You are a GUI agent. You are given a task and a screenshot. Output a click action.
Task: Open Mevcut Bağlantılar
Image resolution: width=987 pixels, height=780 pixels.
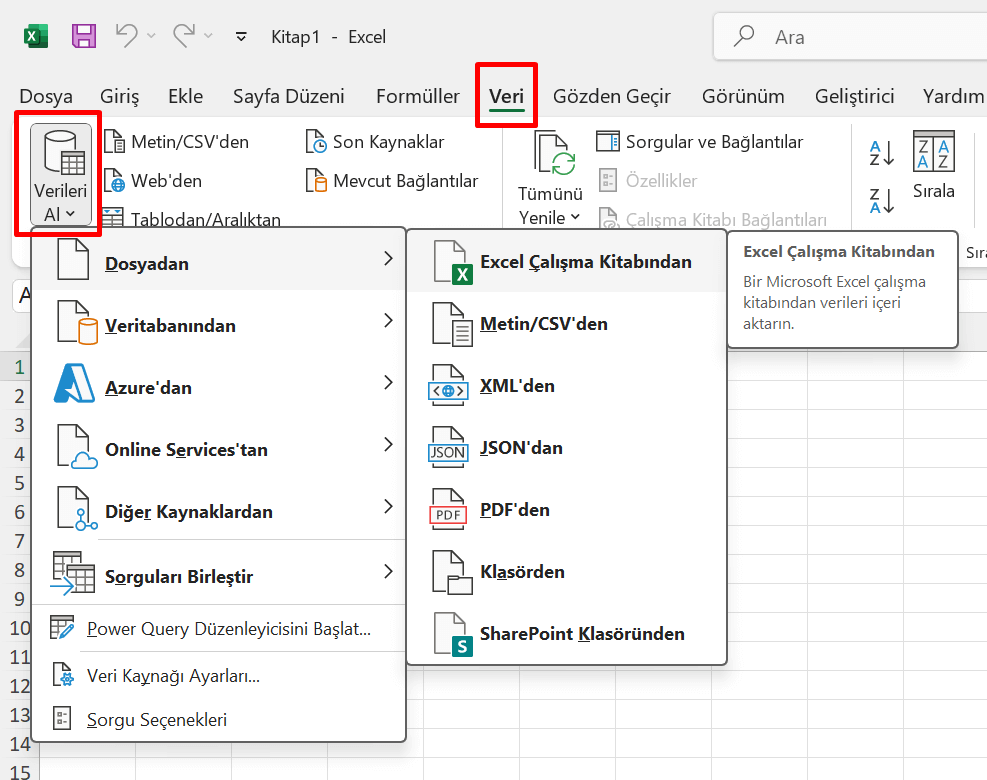(392, 181)
